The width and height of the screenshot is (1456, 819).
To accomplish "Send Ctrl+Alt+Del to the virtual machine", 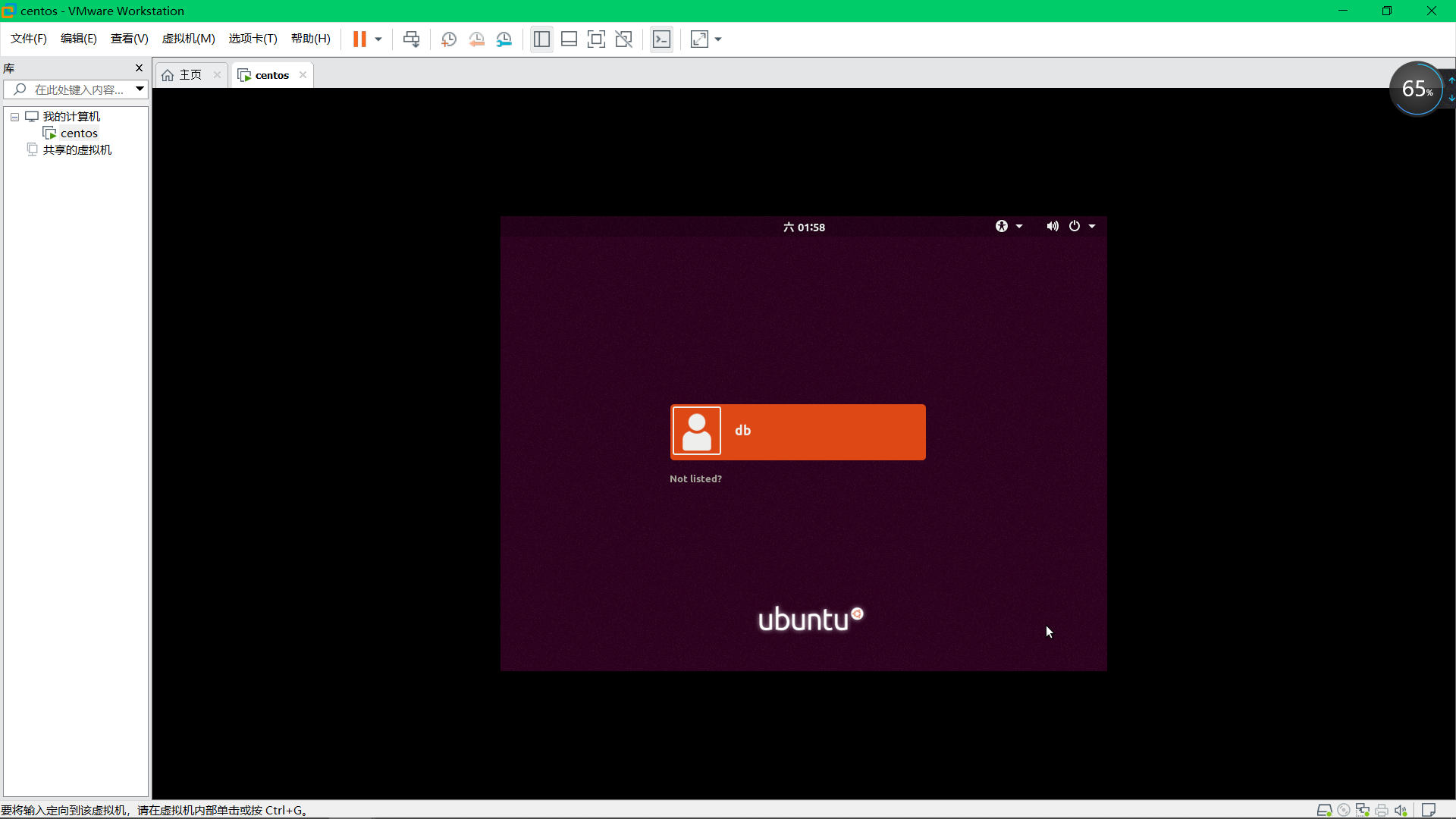I will [411, 39].
